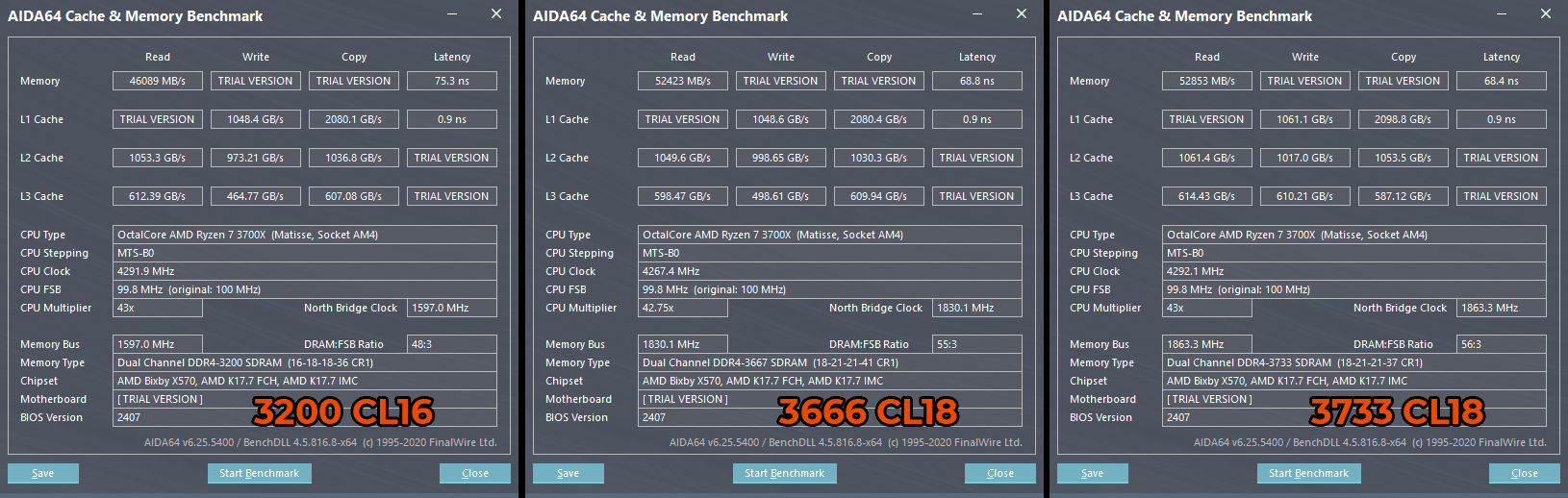The height and width of the screenshot is (498, 1568).
Task: Minimize the left AIDA64 window
Action: tap(452, 14)
